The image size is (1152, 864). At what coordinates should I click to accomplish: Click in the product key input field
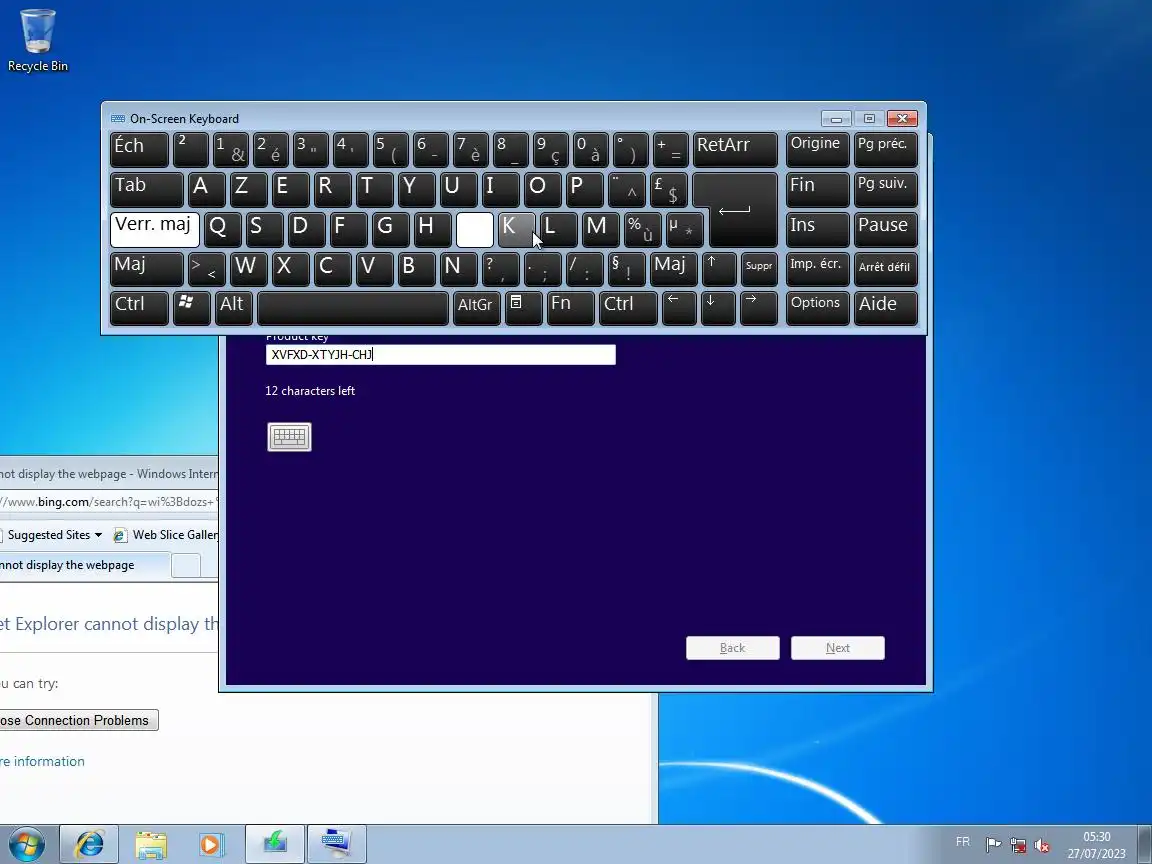coord(440,355)
